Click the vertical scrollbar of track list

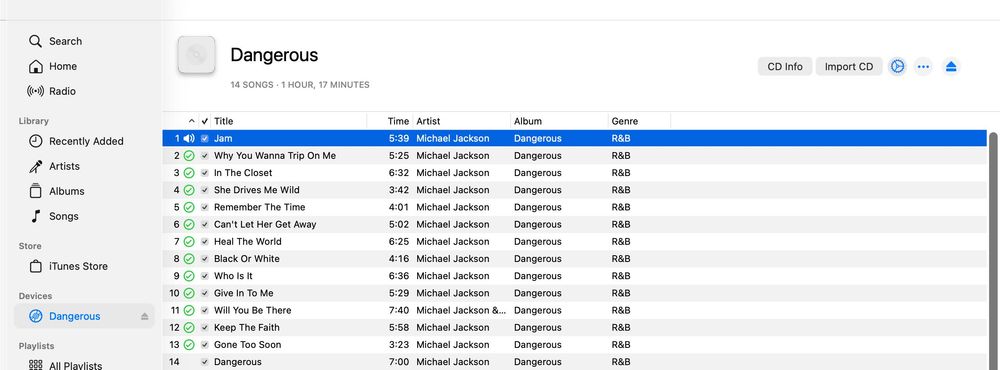pos(992,251)
